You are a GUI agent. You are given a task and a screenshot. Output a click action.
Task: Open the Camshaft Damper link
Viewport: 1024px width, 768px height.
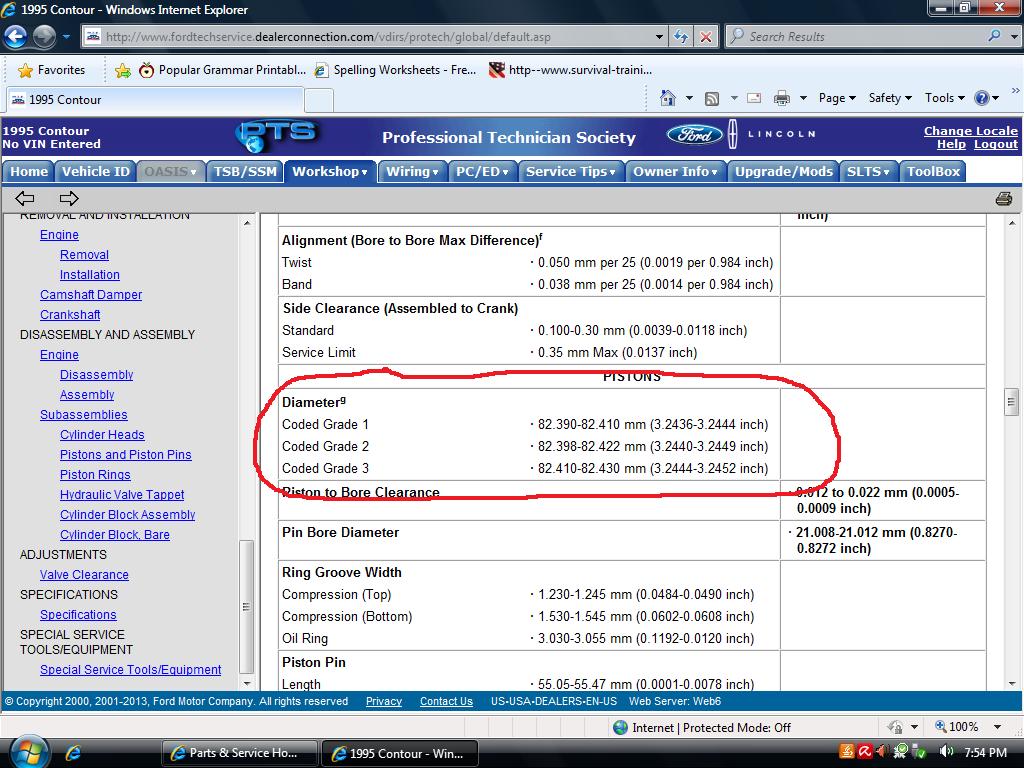tap(91, 295)
